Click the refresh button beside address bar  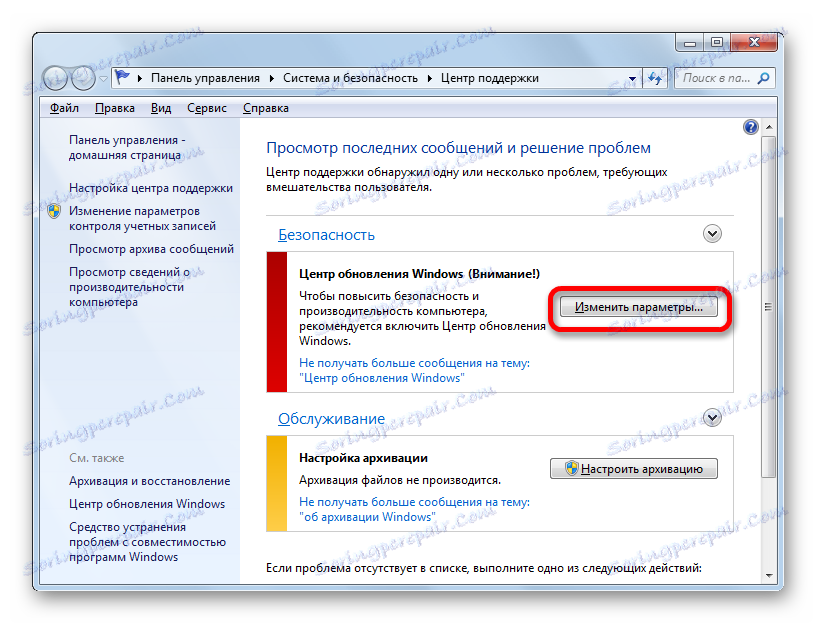point(655,79)
